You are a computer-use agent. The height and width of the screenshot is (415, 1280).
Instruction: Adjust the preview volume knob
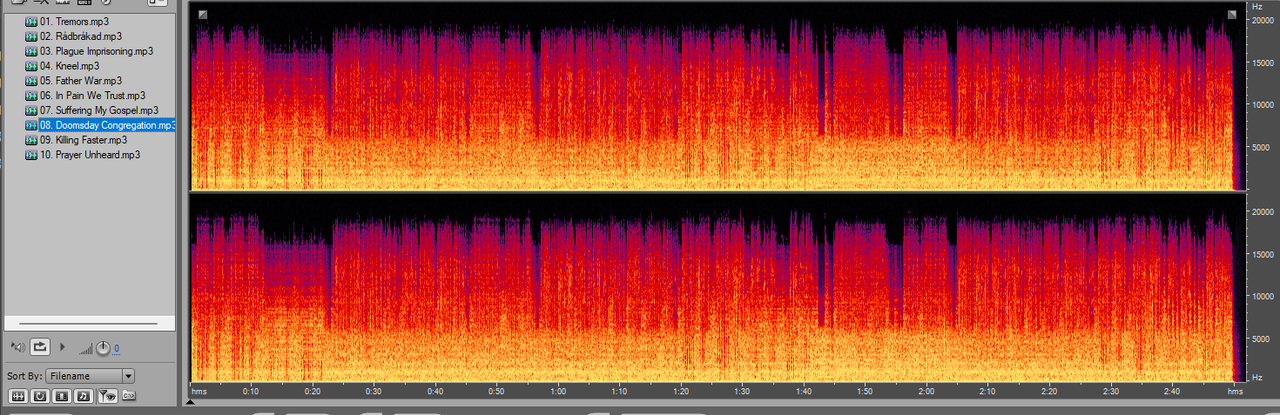103,348
